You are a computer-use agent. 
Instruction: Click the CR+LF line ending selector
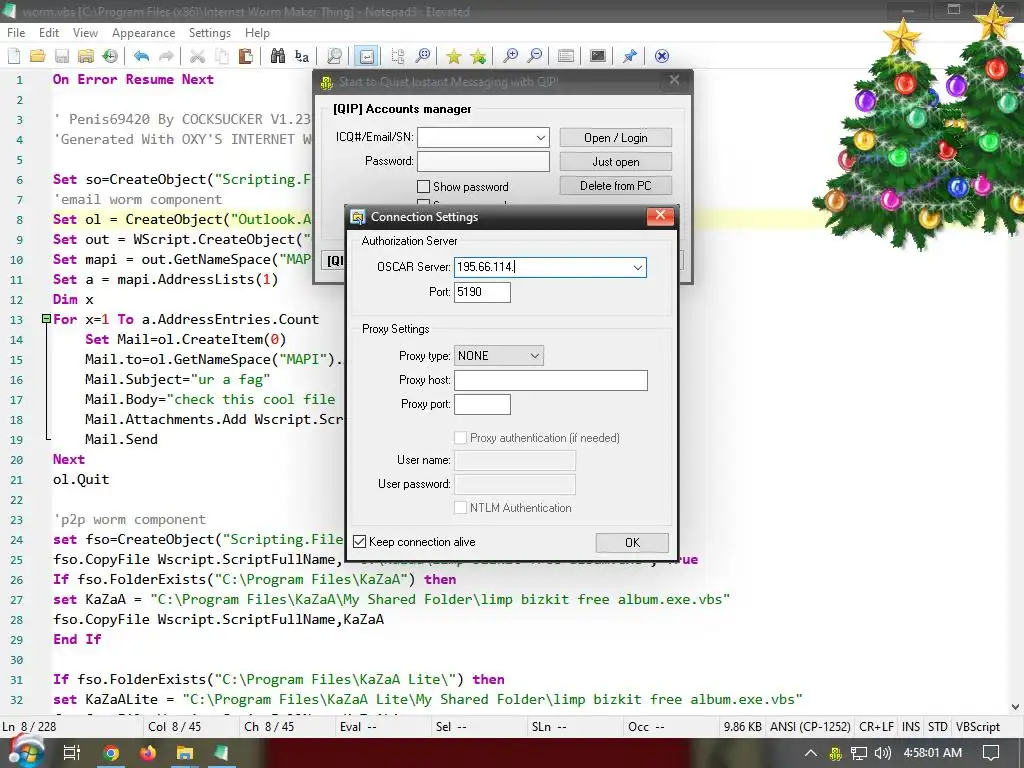point(876,727)
